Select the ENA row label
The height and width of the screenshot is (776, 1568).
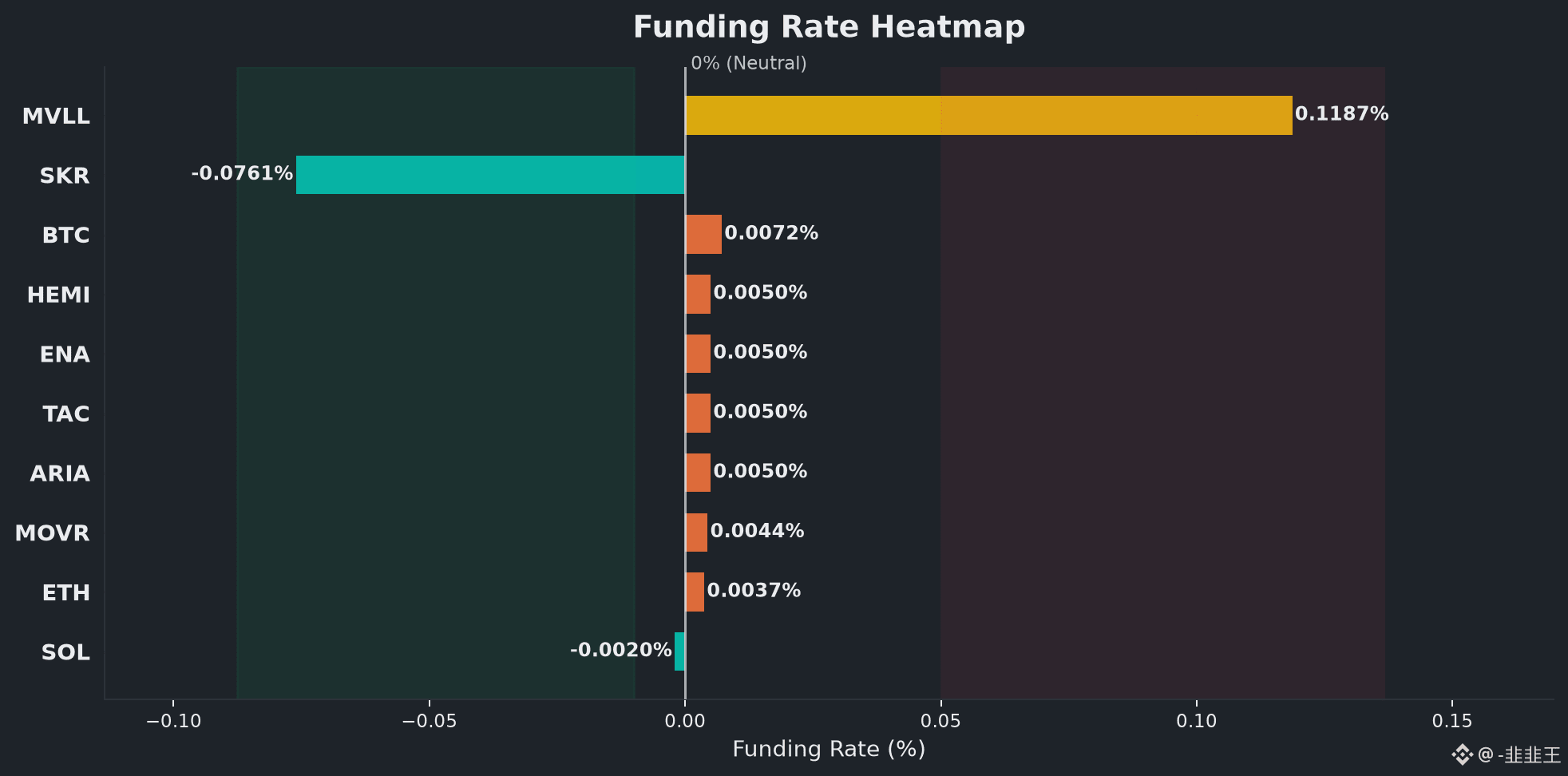(65, 354)
